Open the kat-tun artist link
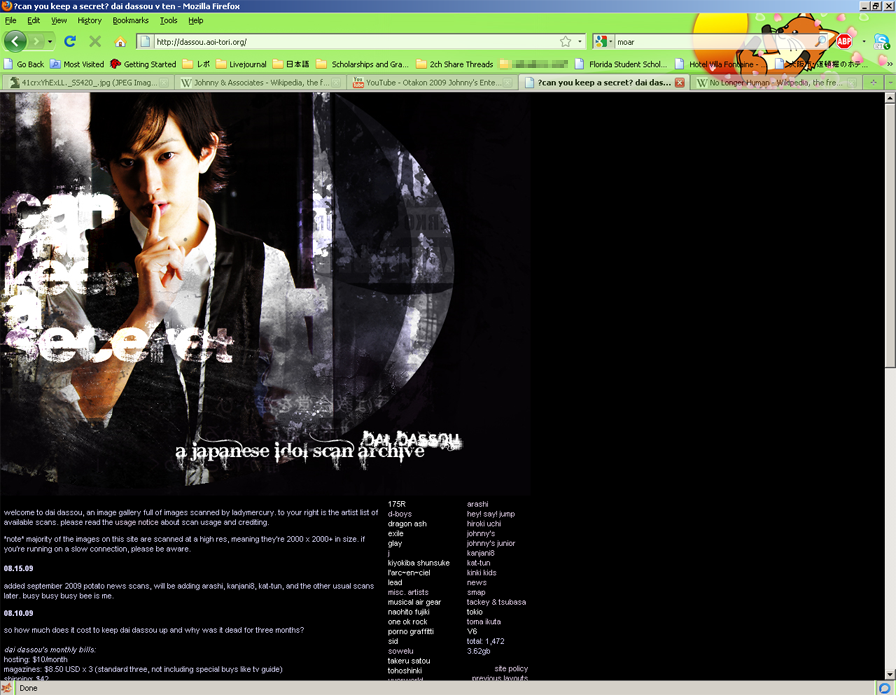This screenshot has height=695, width=896. pyautogui.click(x=478, y=563)
